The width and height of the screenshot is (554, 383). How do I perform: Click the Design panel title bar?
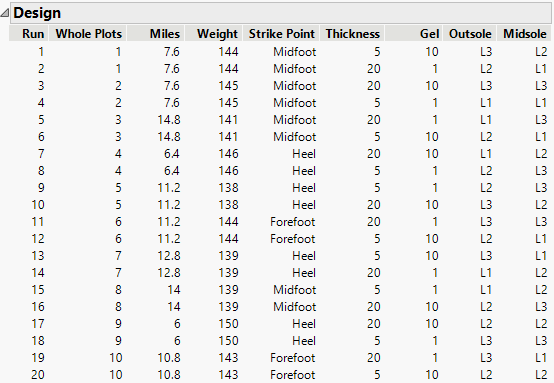pos(281,13)
